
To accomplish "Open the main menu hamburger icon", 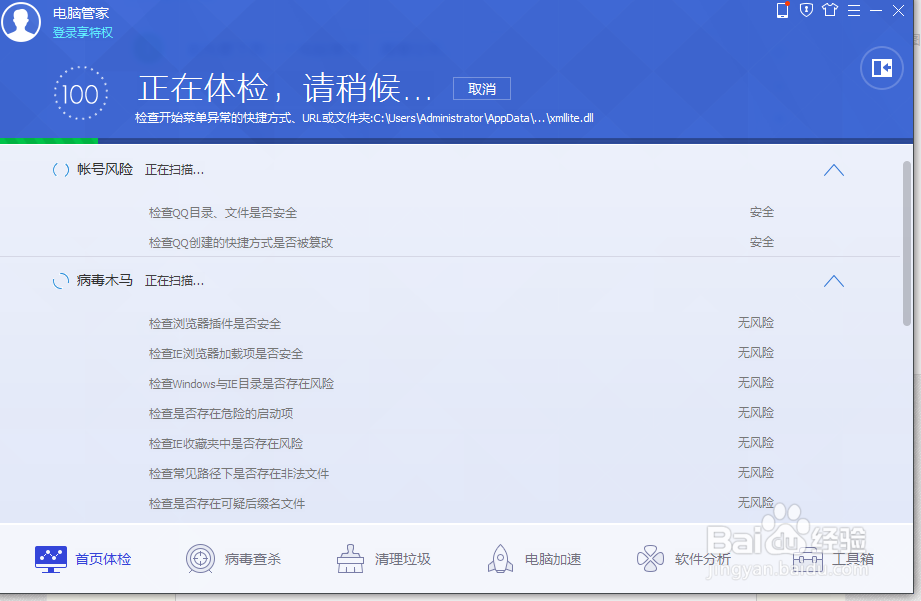I will pyautogui.click(x=854, y=11).
